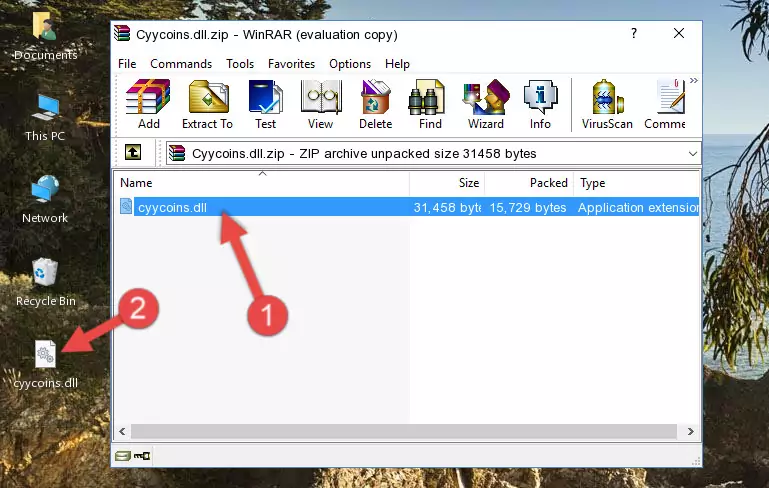Show more toolbar buttons chevron
This screenshot has width=769, height=488.
point(693,80)
